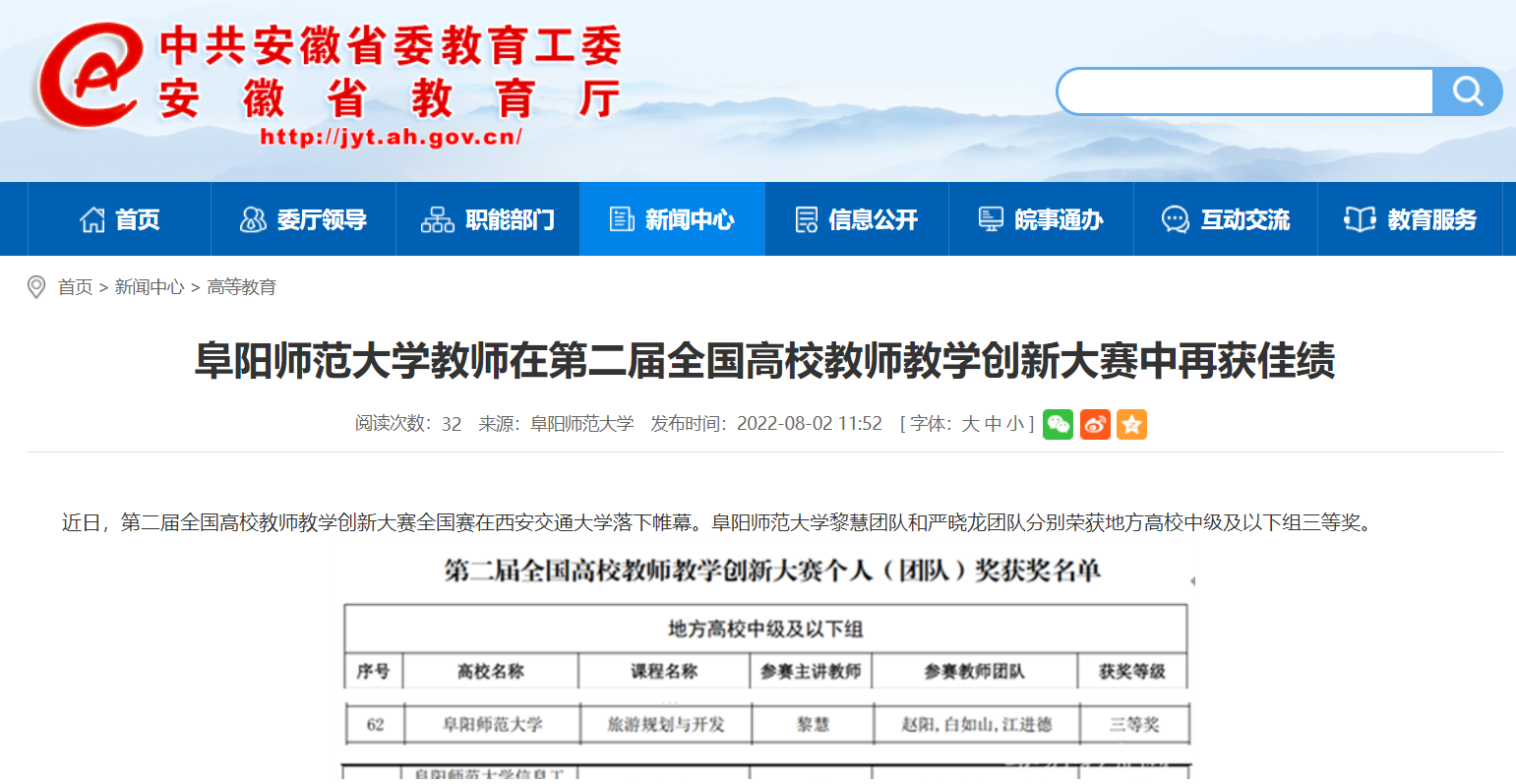Click the location pin breadcrumb icon
The image size is (1516, 784).
click(36, 287)
